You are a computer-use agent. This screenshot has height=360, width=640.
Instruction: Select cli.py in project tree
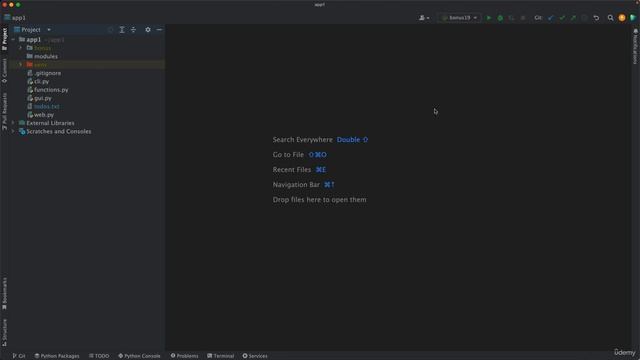coord(41,81)
